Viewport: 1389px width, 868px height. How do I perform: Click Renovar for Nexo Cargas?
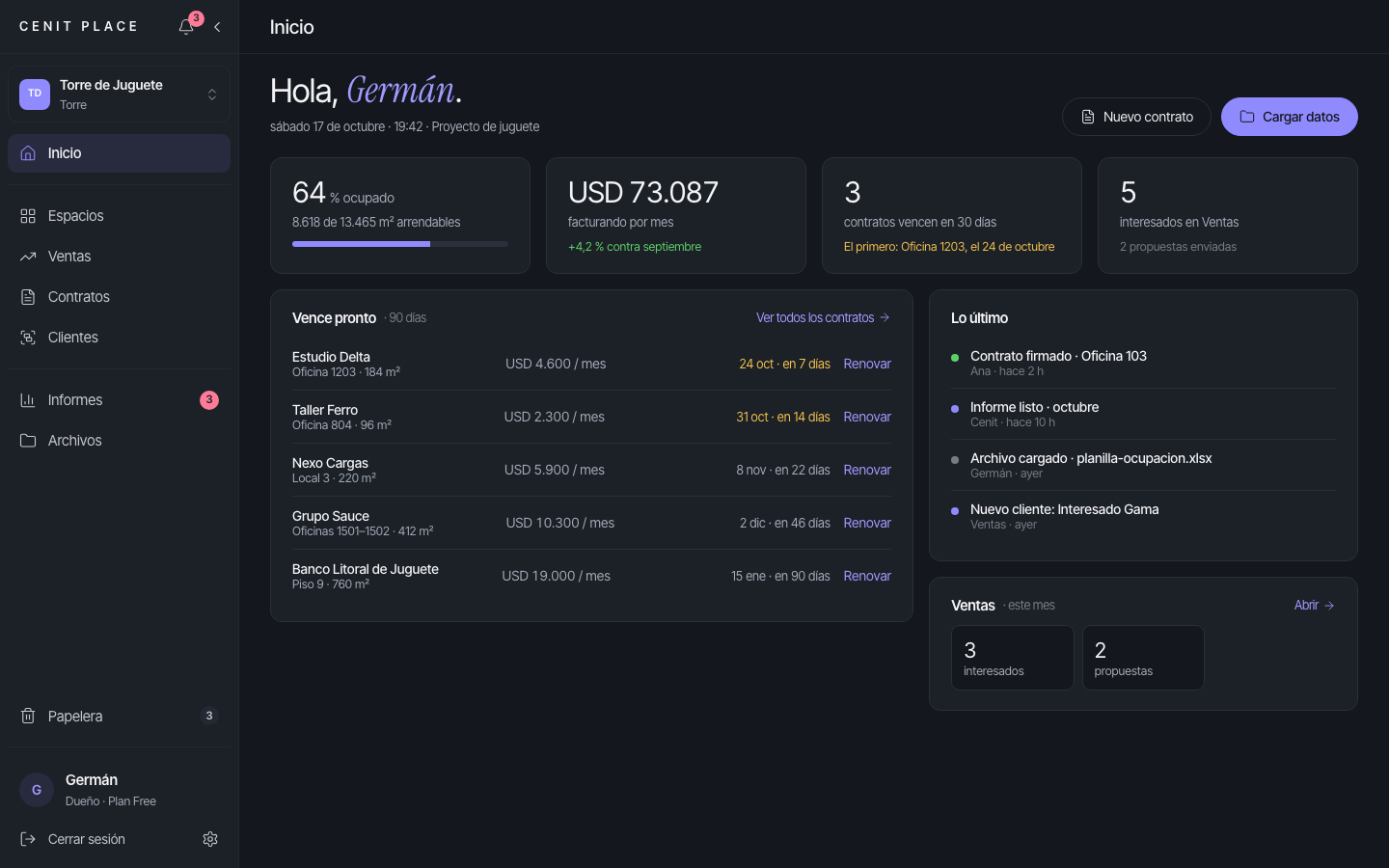click(867, 470)
